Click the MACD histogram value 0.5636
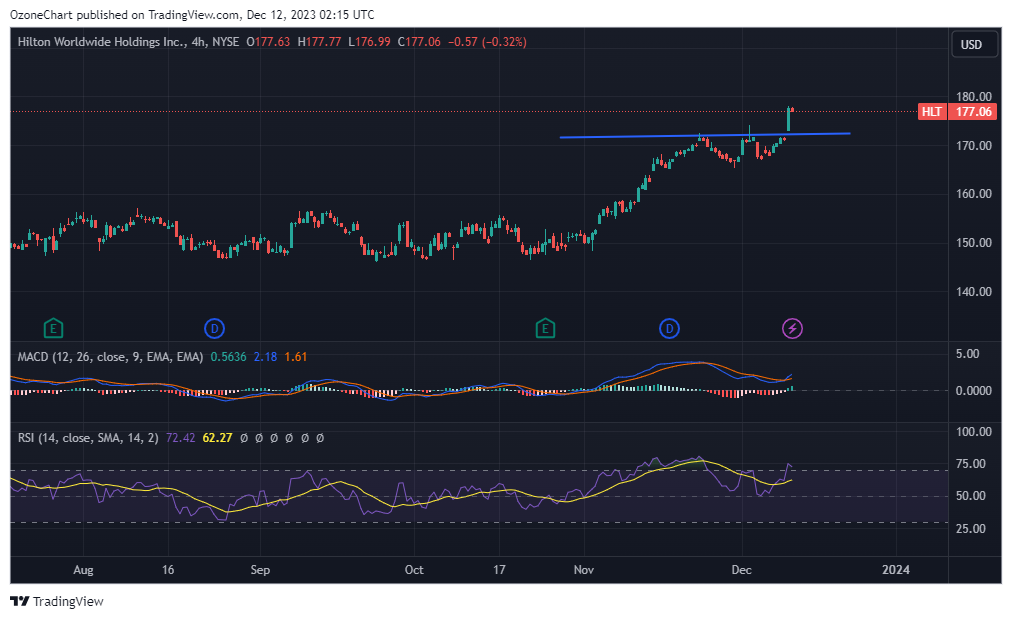The width and height of the screenshot is (1012, 619). 228,357
